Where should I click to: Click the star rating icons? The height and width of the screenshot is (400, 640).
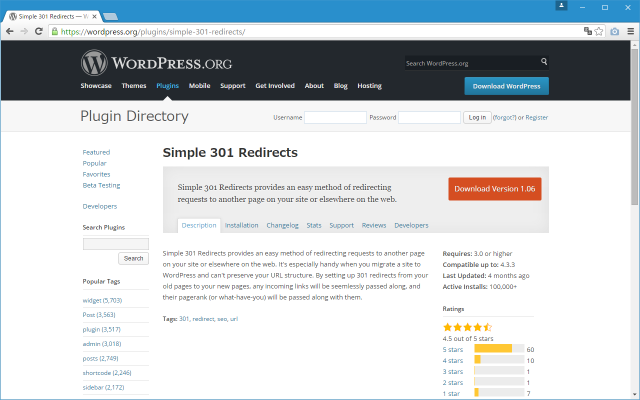point(467,327)
